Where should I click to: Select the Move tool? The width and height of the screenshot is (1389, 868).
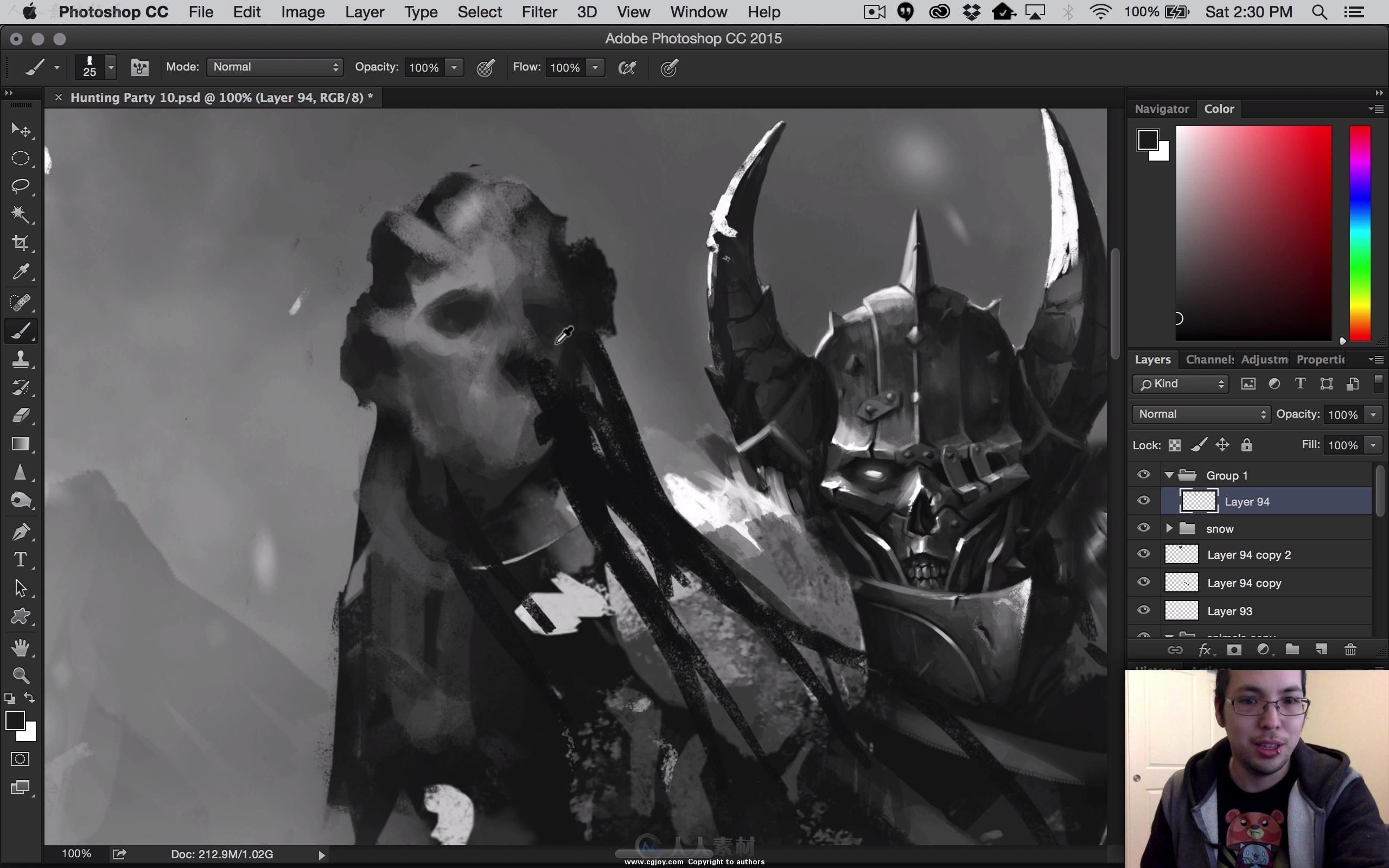coord(21,130)
